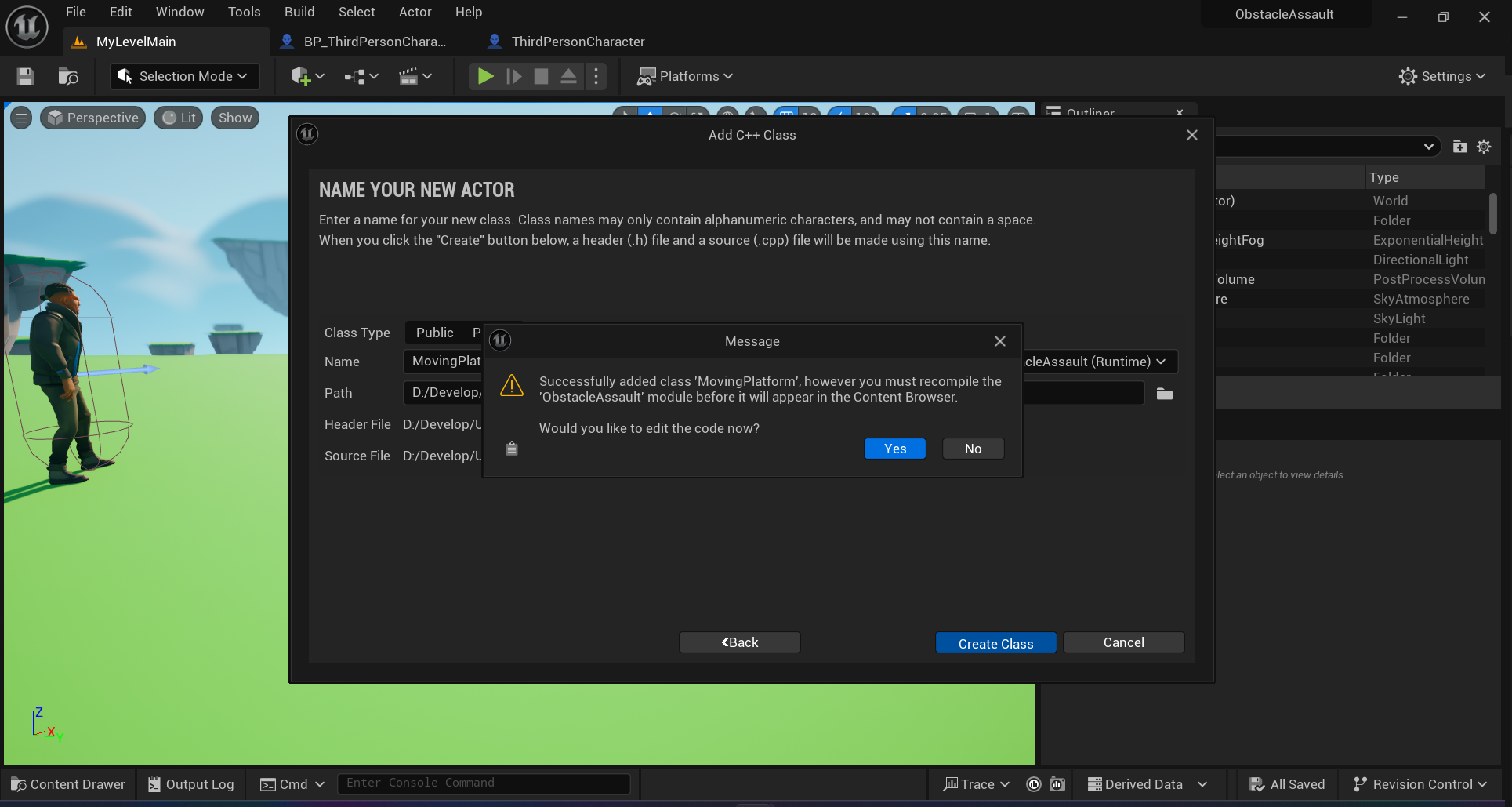The image size is (1512, 807).
Task: Click the Back button
Action: click(x=739, y=642)
